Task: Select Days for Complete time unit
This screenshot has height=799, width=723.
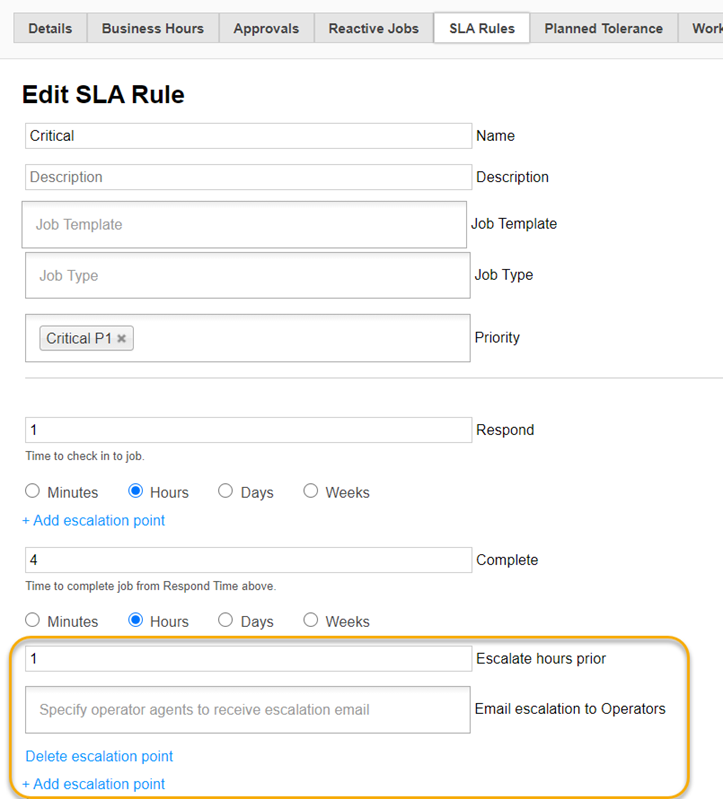Action: point(225,620)
